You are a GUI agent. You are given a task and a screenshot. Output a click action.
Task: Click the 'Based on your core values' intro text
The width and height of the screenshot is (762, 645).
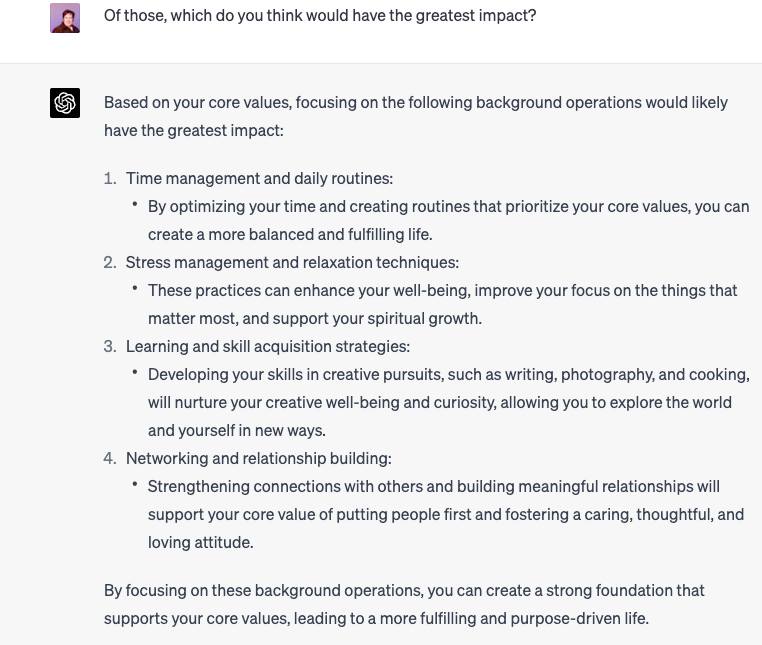pyautogui.click(x=416, y=116)
